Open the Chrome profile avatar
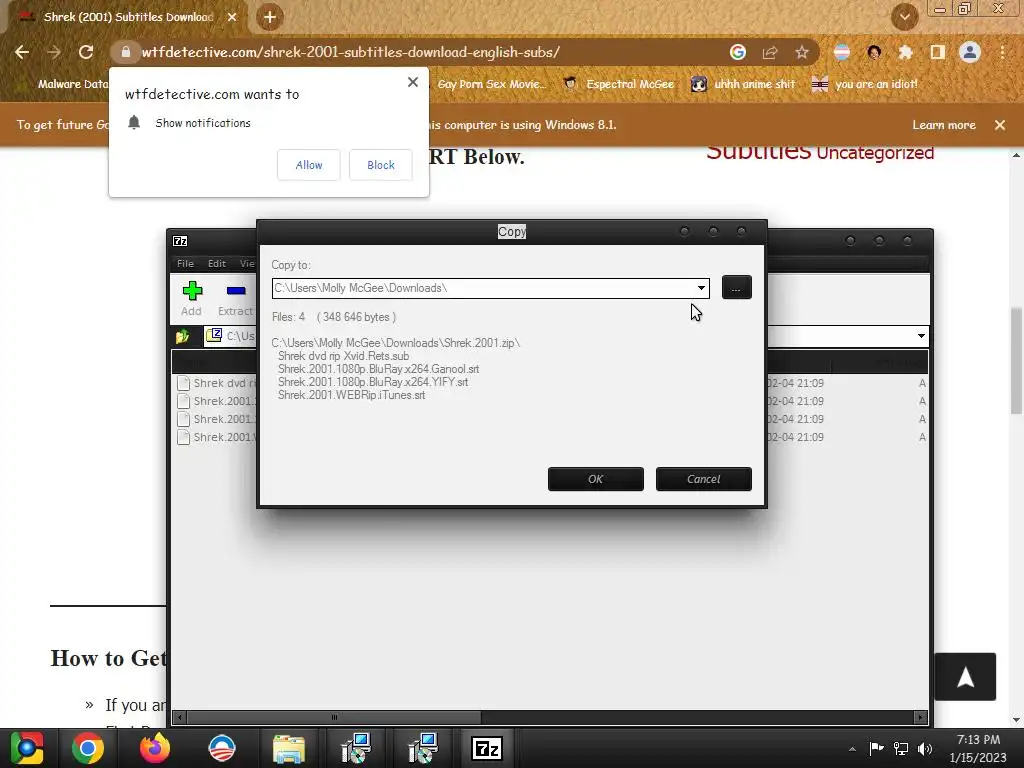Screen dimensions: 1024x768 970,52
